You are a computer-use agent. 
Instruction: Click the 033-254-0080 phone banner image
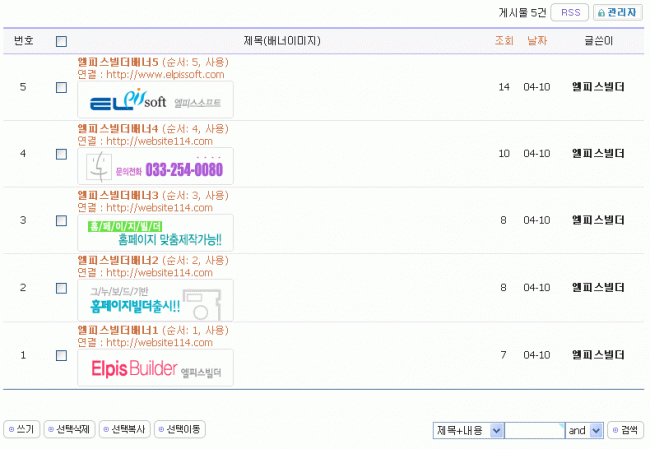[155, 166]
